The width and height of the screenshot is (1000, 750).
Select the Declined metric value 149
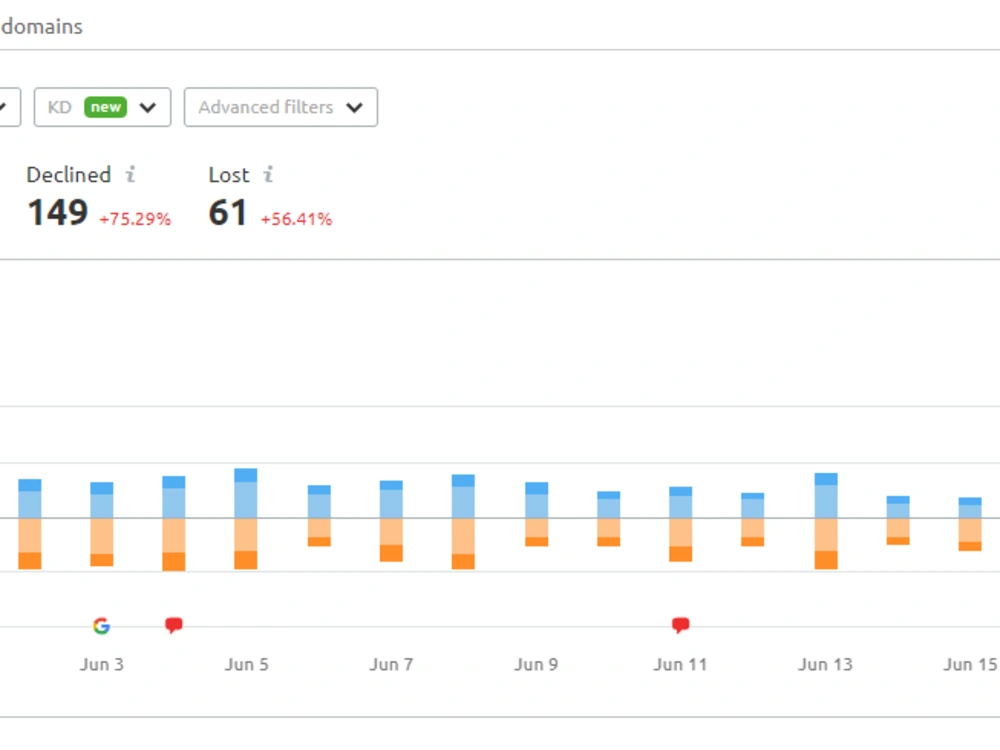pyautogui.click(x=57, y=213)
